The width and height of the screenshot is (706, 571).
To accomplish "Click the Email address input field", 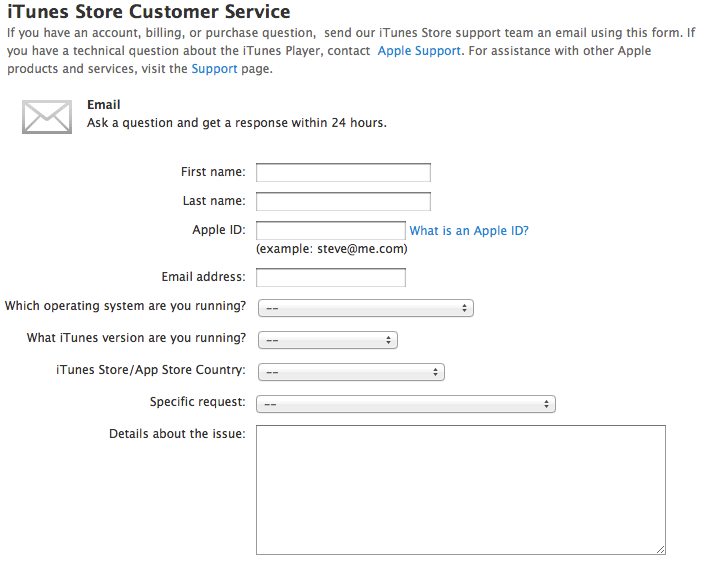I will tap(331, 277).
